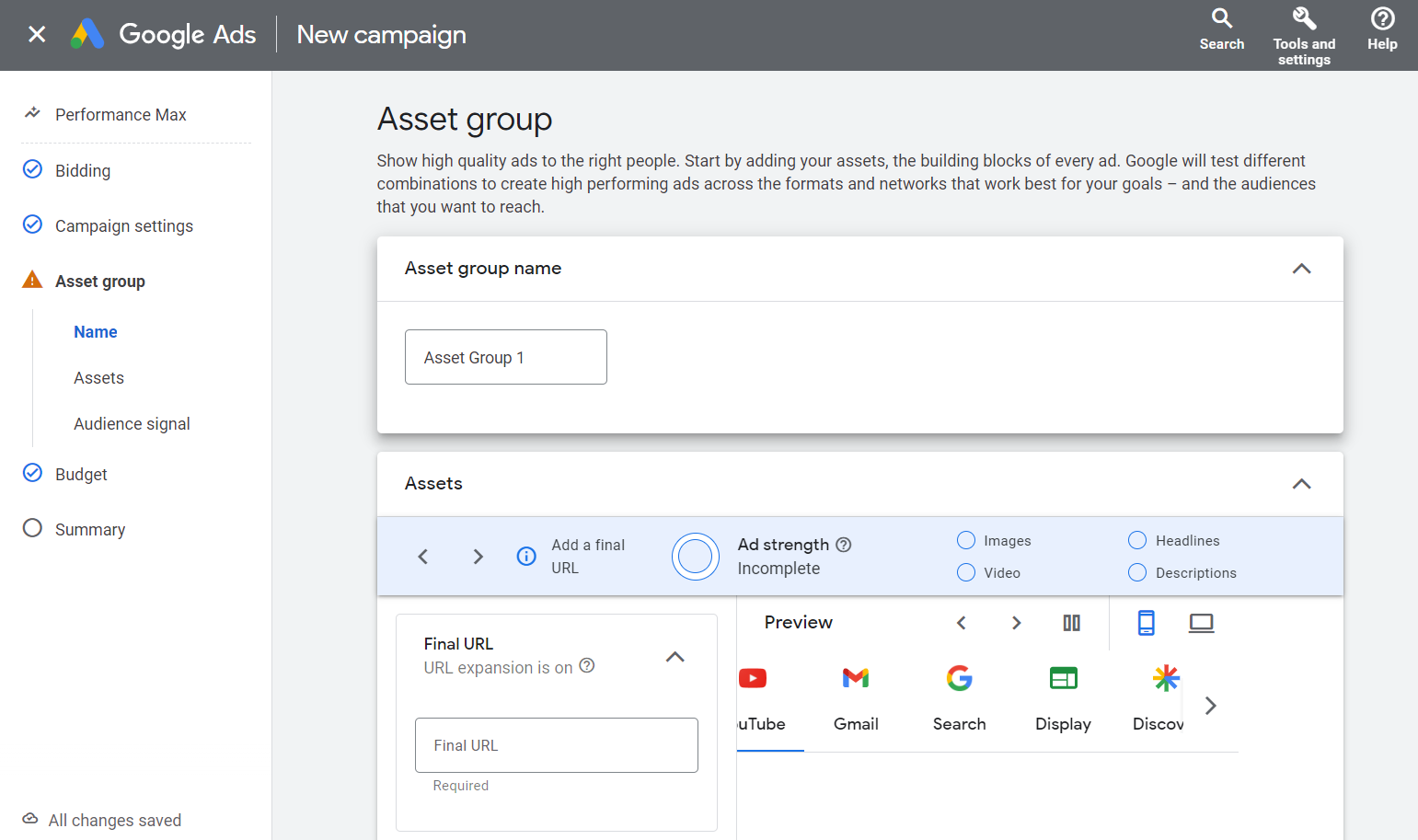Collapse the Assets section
The height and width of the screenshot is (840, 1418).
[1301, 484]
